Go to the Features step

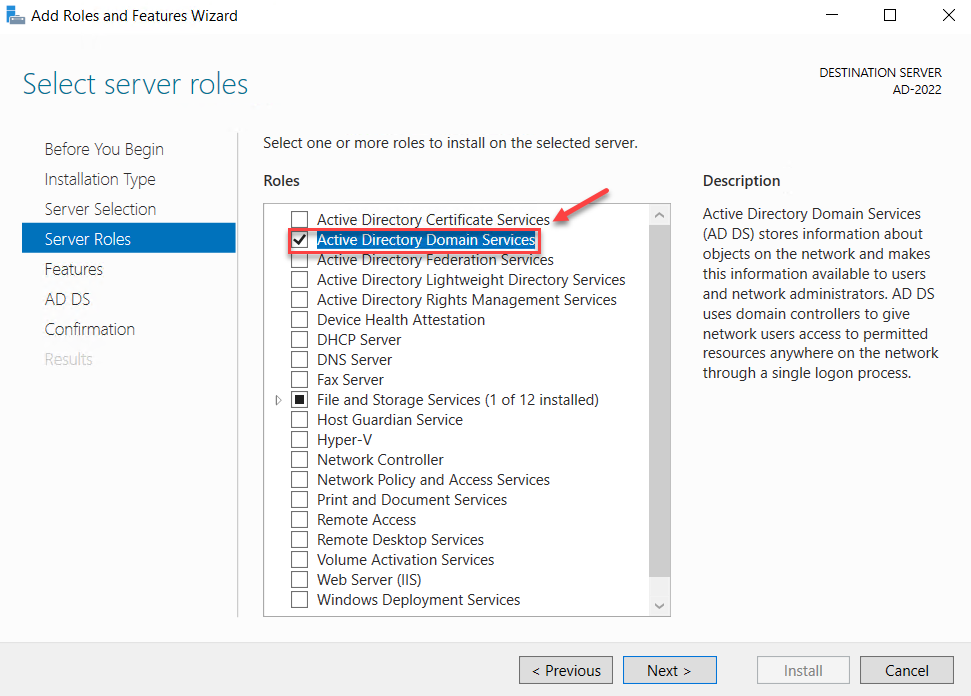click(x=75, y=268)
